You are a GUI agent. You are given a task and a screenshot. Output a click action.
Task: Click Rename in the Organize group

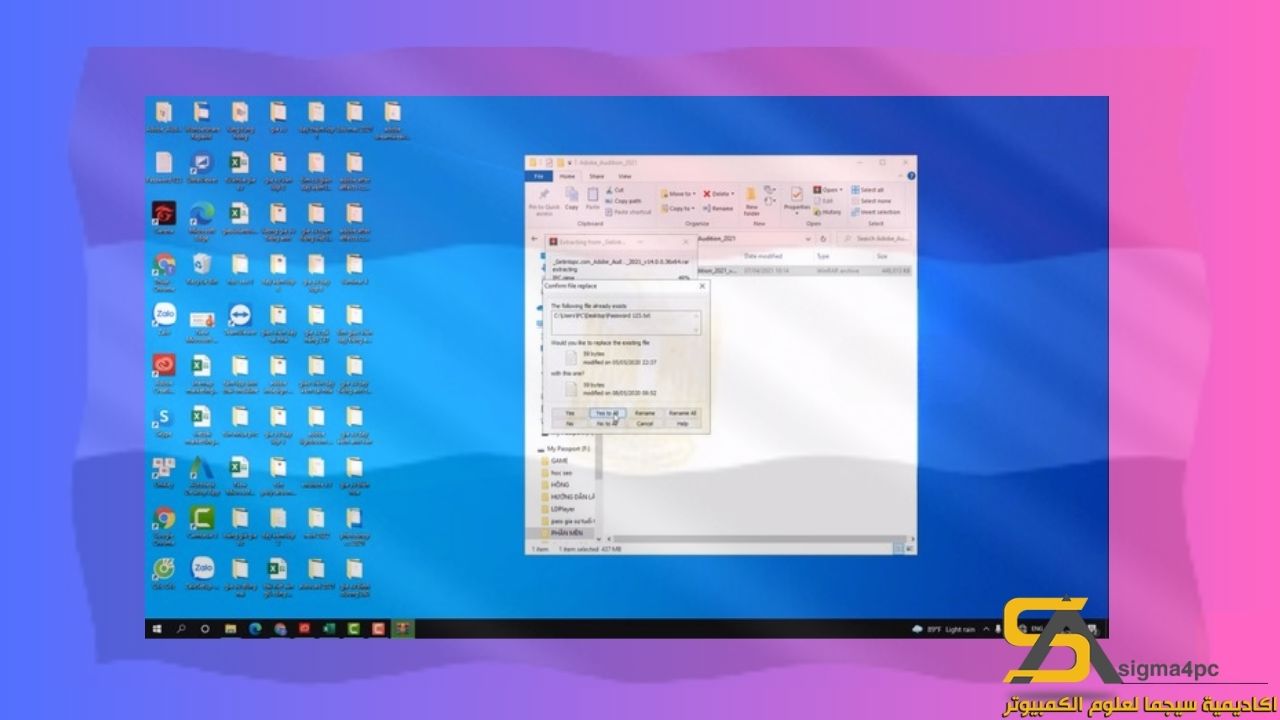(718, 208)
